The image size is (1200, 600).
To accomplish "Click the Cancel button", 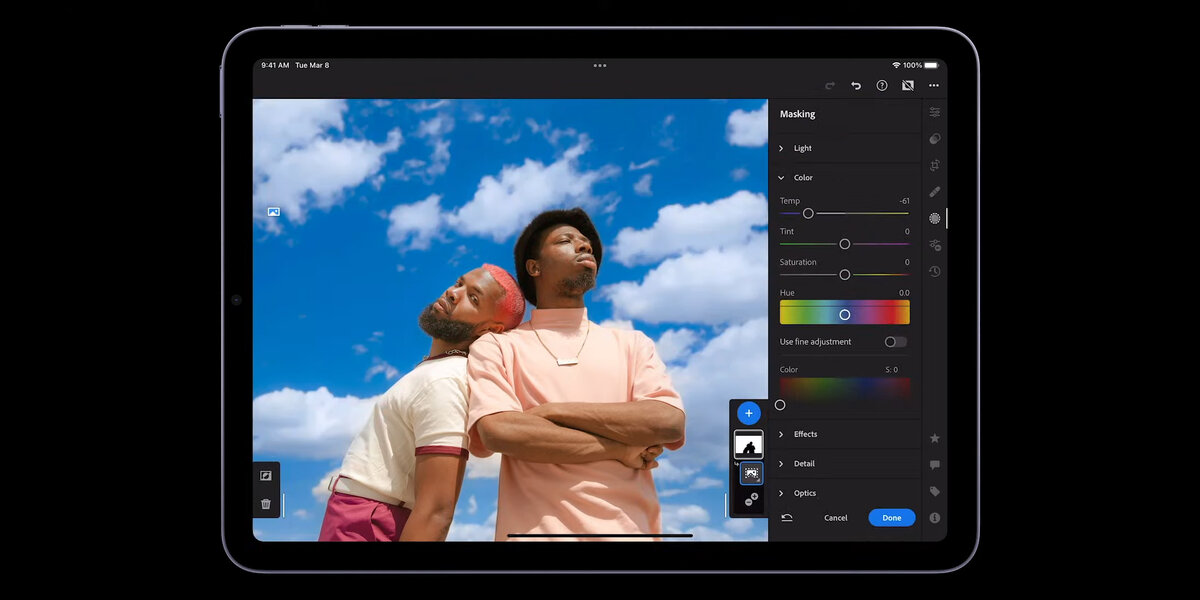I will [x=836, y=518].
